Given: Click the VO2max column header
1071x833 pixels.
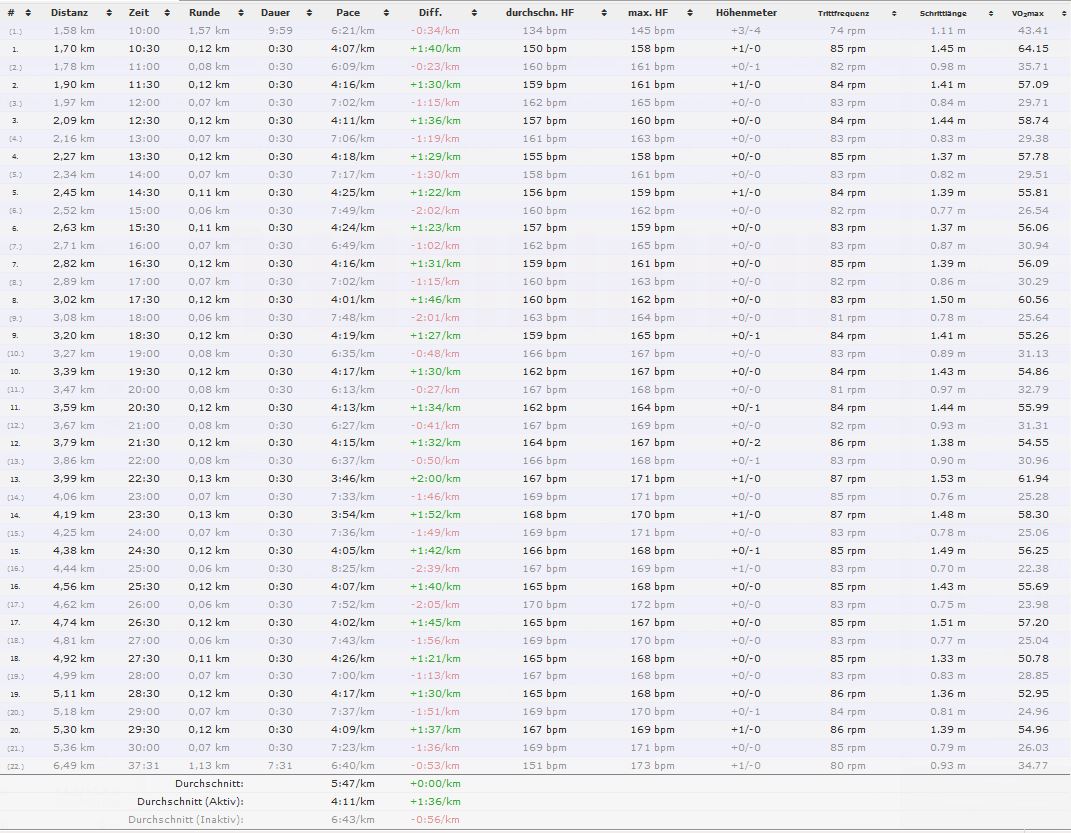Looking at the screenshot, I should click(x=1029, y=13).
